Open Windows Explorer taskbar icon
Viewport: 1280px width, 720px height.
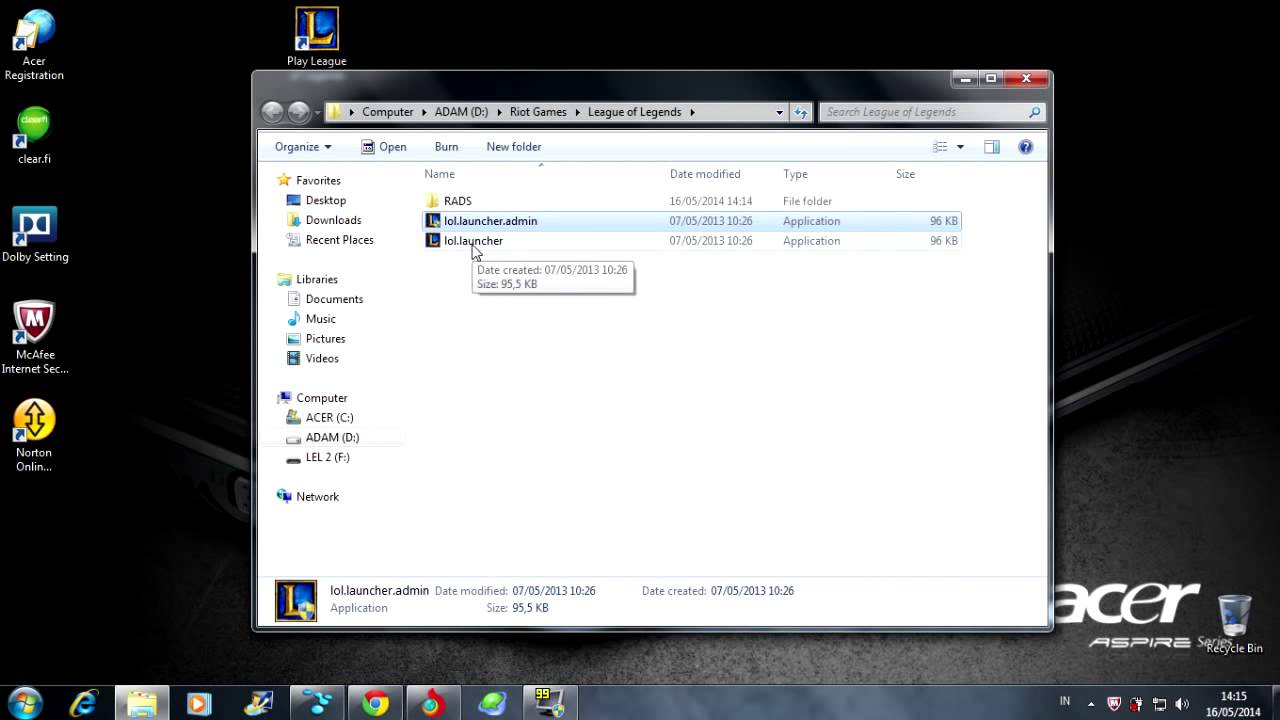141,704
